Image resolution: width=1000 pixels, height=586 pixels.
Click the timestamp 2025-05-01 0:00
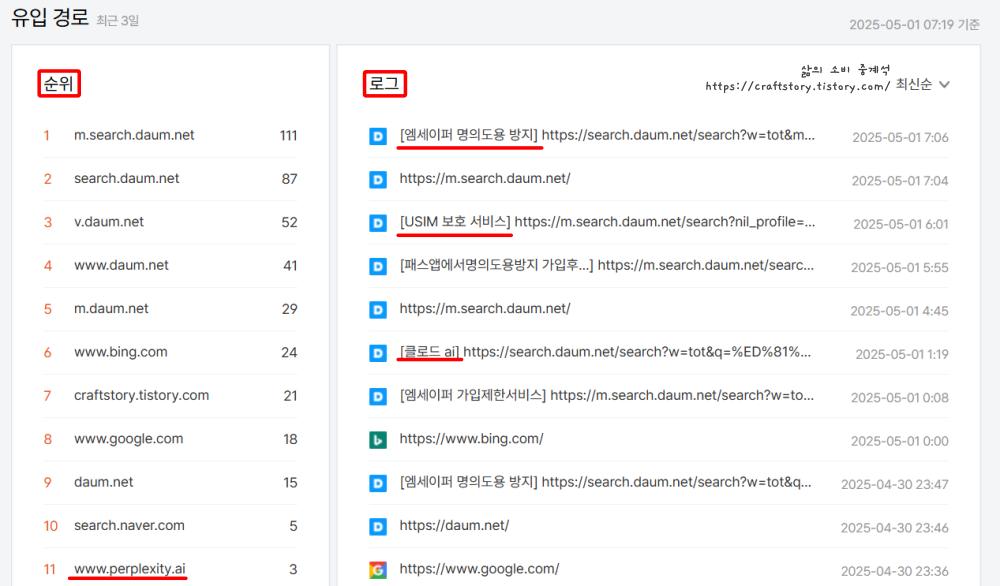tap(900, 441)
